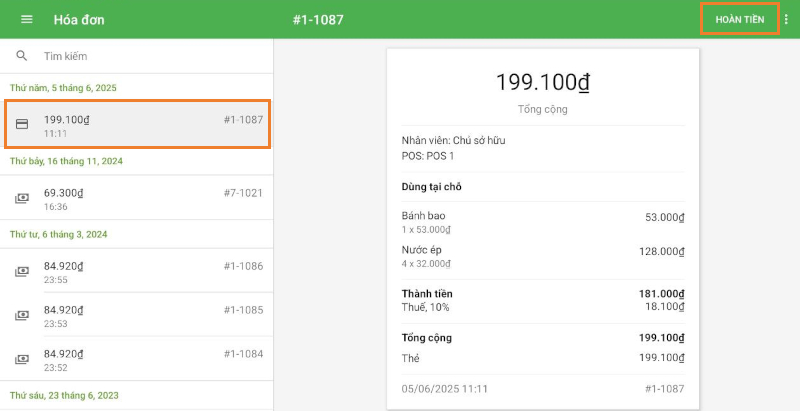800x411 pixels.
Task: Click card payment icon on receipt #1-1087
Action: click(x=22, y=125)
